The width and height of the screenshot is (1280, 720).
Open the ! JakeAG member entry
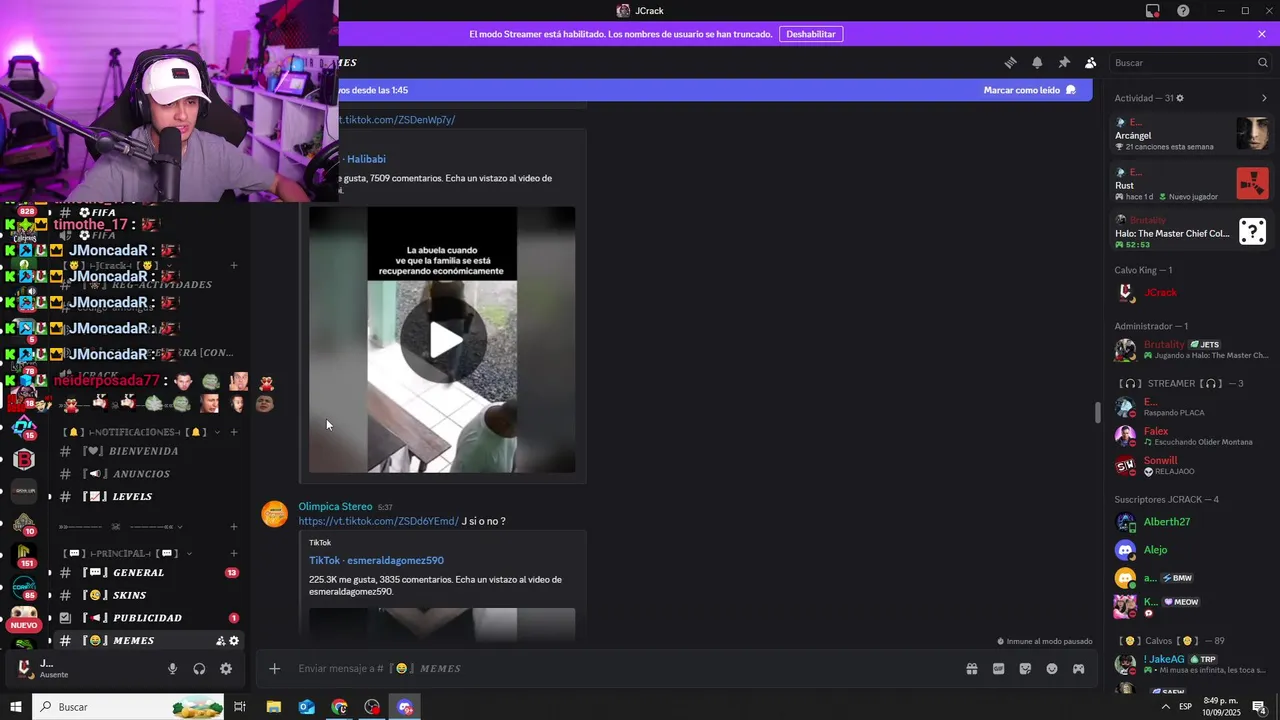1190,664
